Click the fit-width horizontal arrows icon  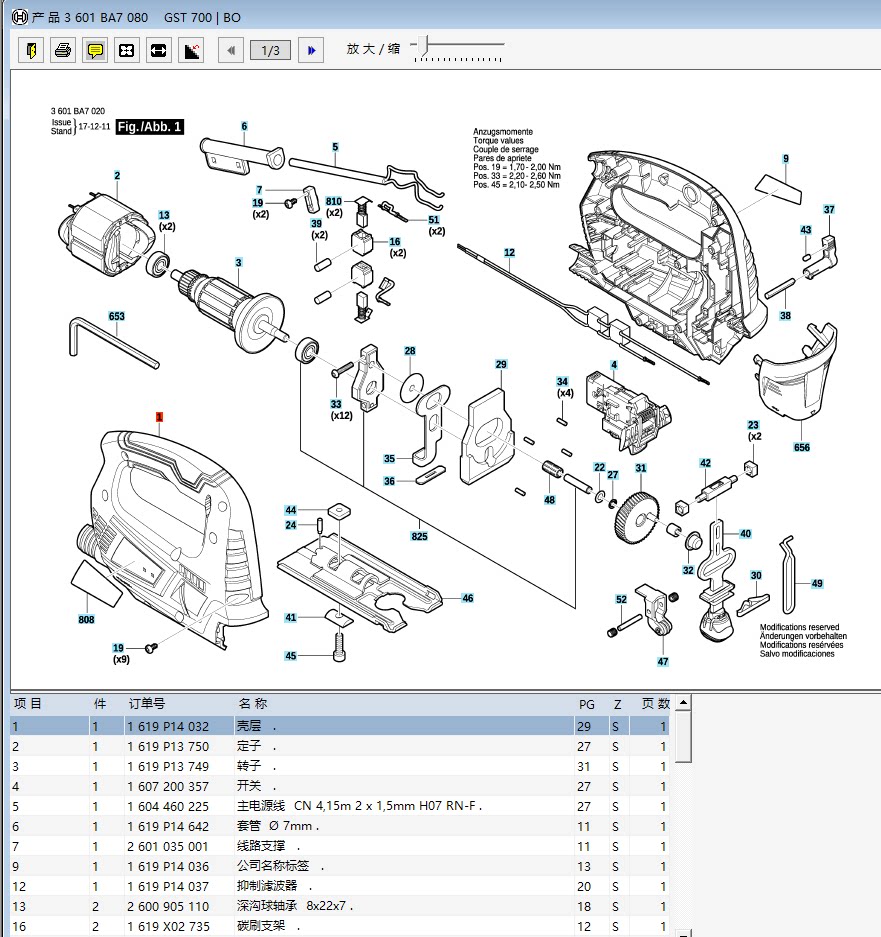tap(158, 50)
